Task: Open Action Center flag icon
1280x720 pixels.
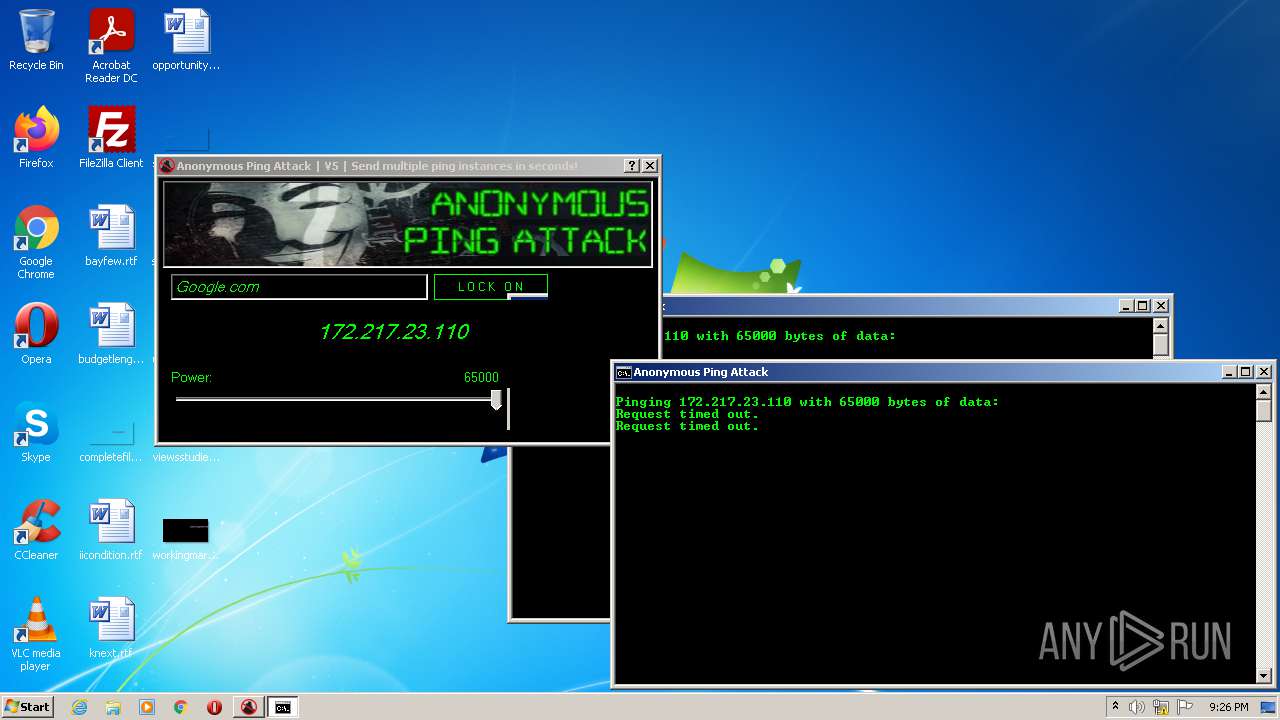Action: click(x=1185, y=707)
